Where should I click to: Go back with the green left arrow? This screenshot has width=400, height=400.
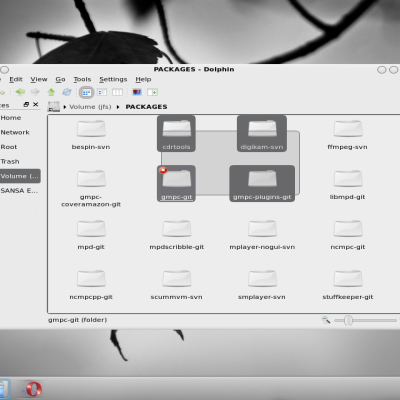pyautogui.click(x=20, y=92)
